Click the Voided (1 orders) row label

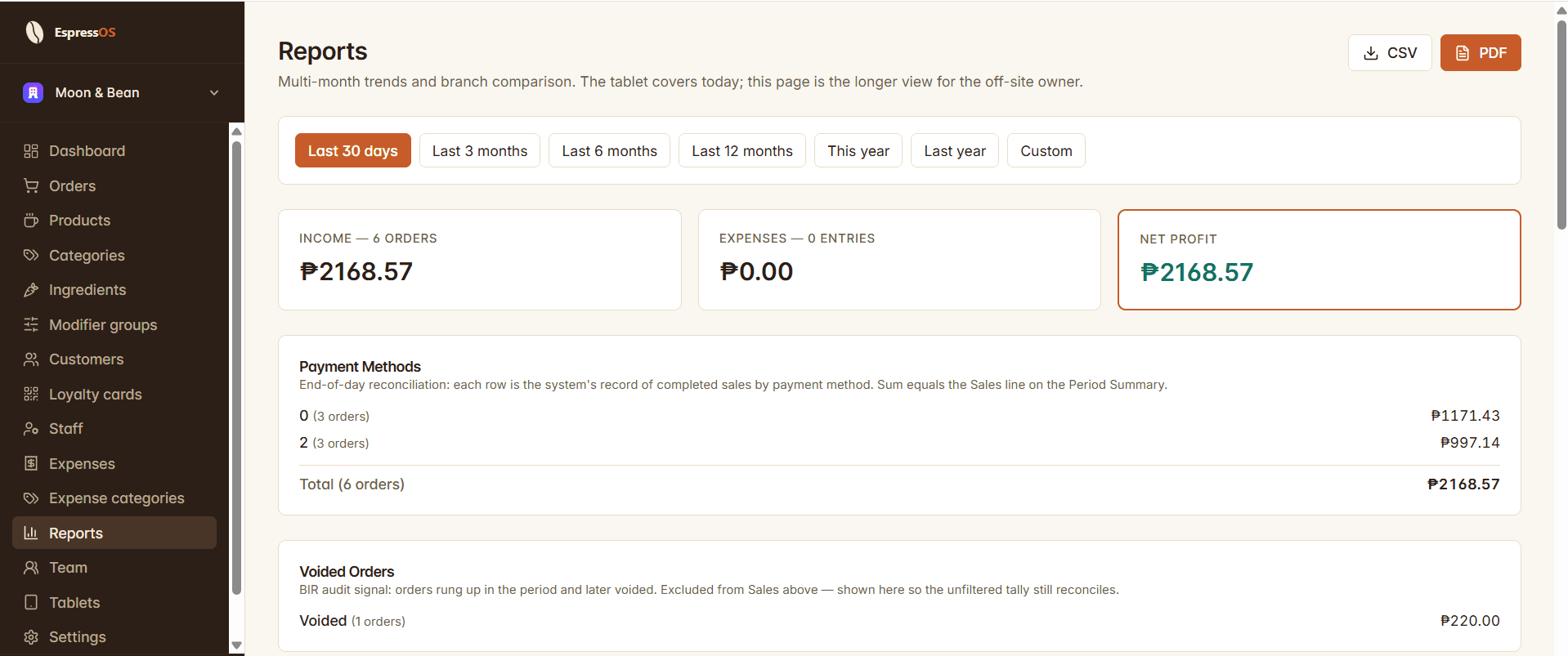pos(352,621)
